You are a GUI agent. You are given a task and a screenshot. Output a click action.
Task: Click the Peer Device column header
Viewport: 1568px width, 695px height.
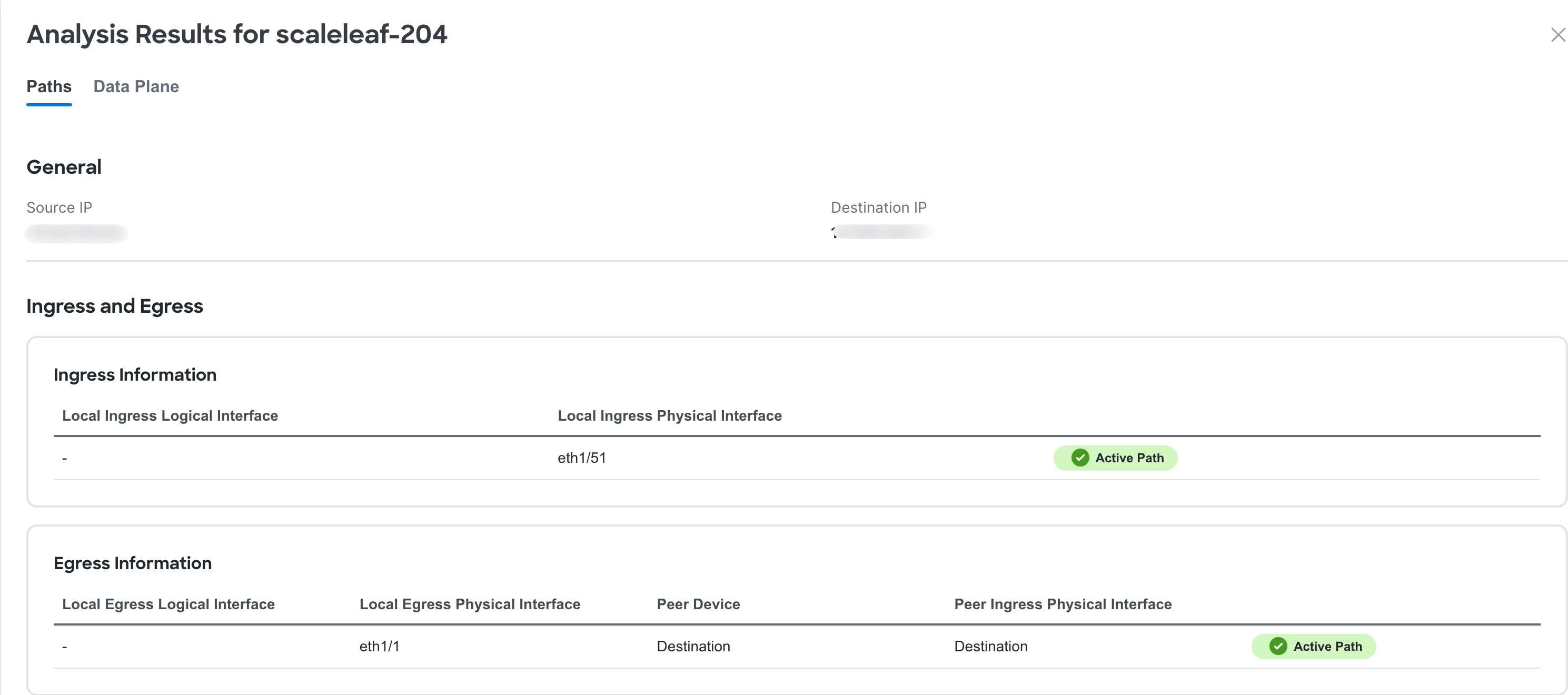698,604
